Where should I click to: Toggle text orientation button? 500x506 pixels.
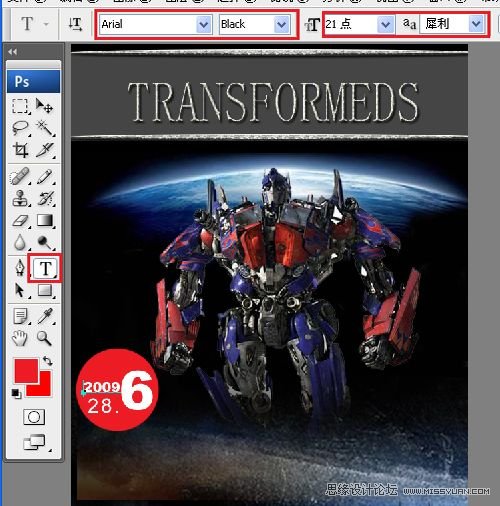(75, 24)
